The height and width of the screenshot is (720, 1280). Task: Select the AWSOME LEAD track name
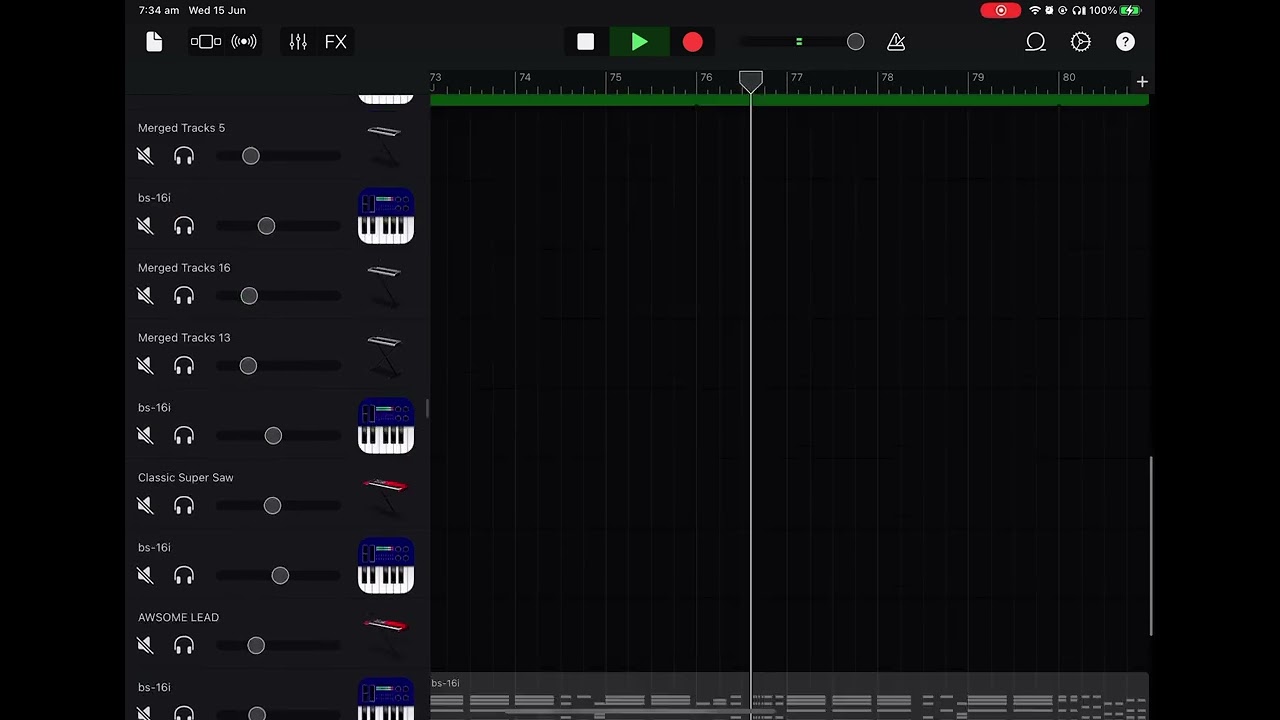tap(178, 618)
